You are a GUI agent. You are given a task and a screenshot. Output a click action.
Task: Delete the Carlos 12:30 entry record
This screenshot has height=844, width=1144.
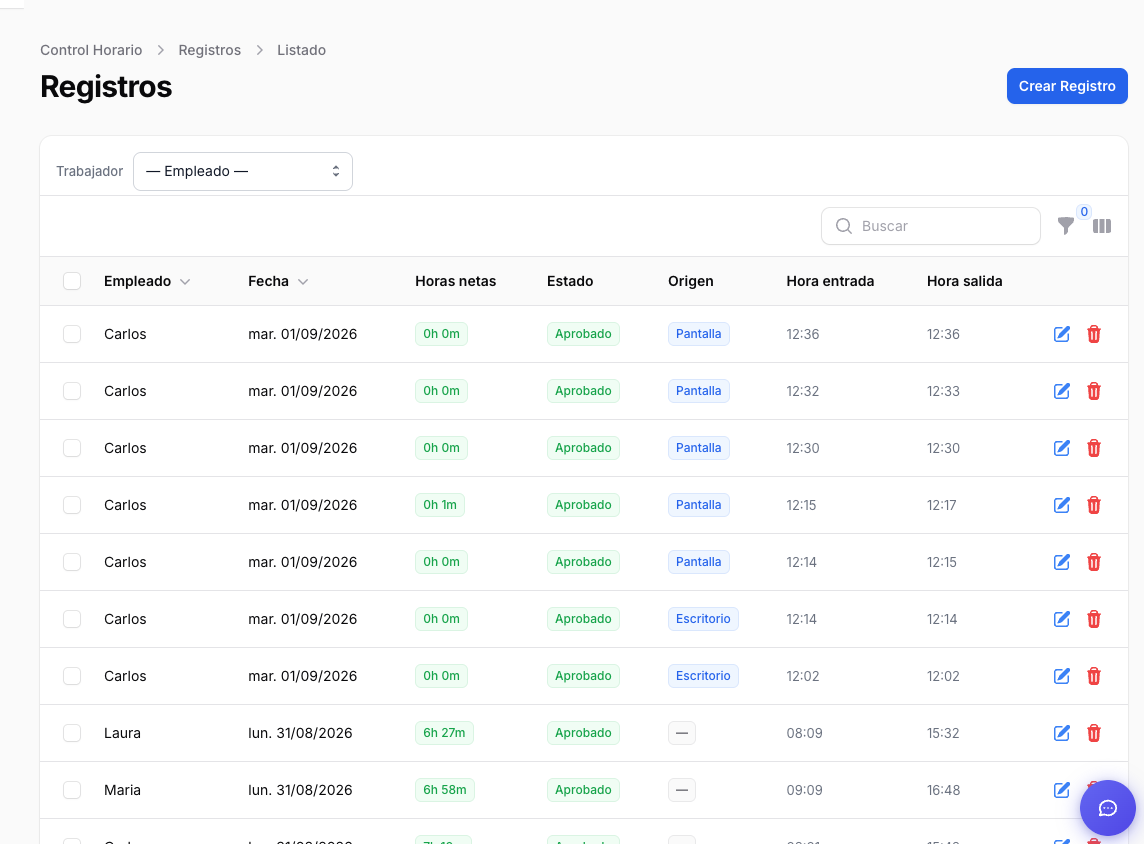tap(1094, 448)
